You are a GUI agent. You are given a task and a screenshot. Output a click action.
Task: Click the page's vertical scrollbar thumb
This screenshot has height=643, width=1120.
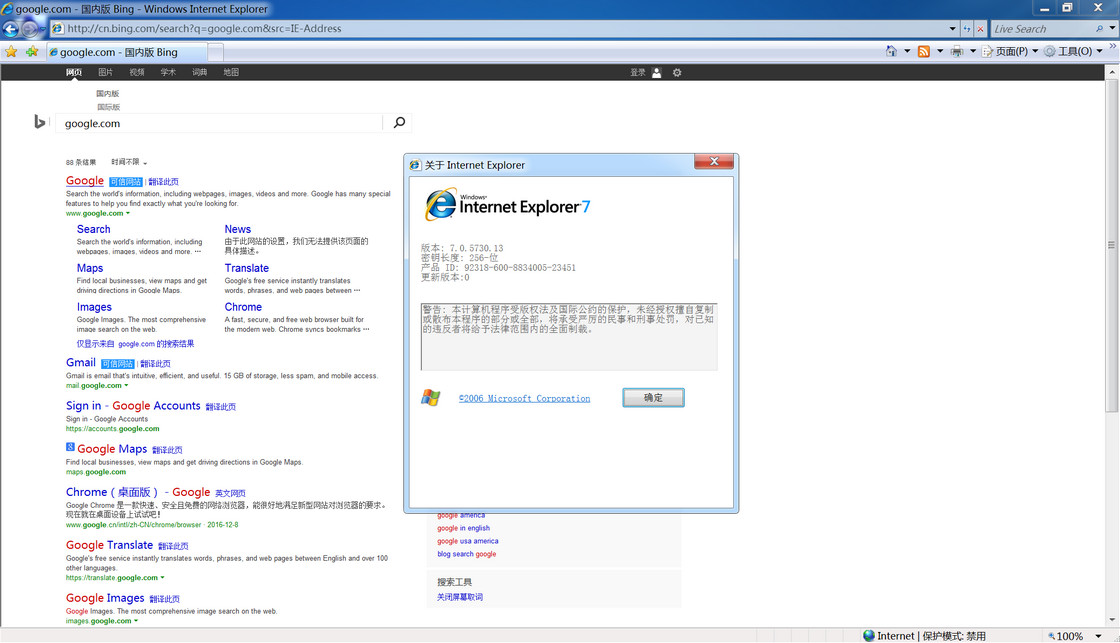click(1112, 245)
